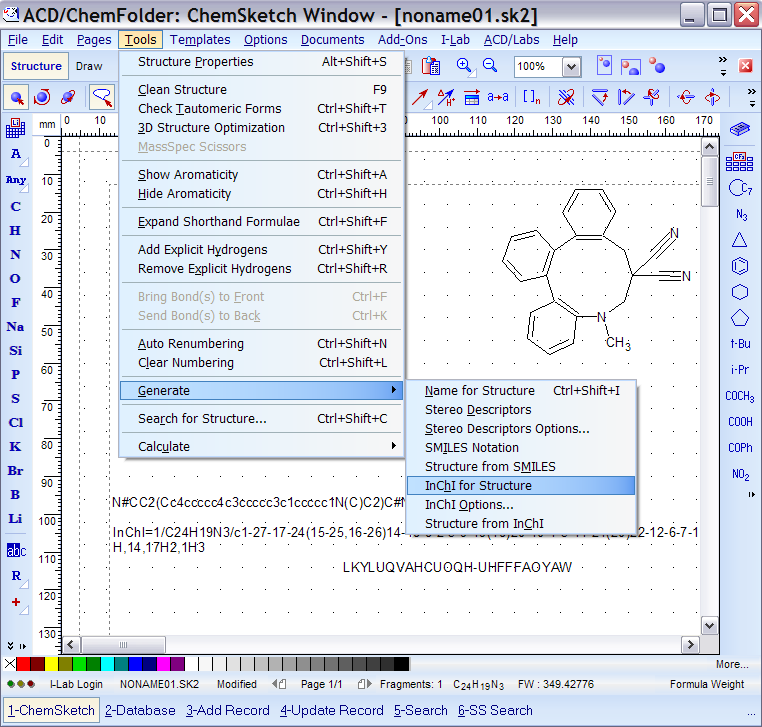Select the reaction arrow tool
This screenshot has height=727, width=762.
tap(420, 98)
